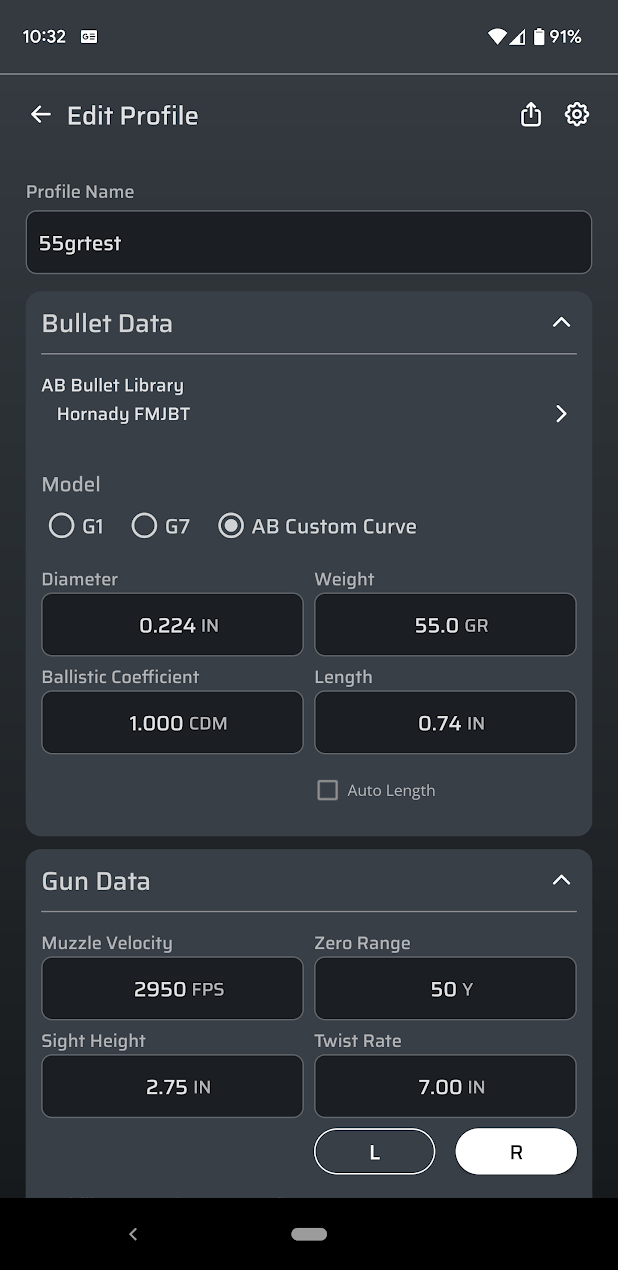This screenshot has height=1270, width=618.
Task: Tap the Android back navigation button
Action: [133, 1234]
